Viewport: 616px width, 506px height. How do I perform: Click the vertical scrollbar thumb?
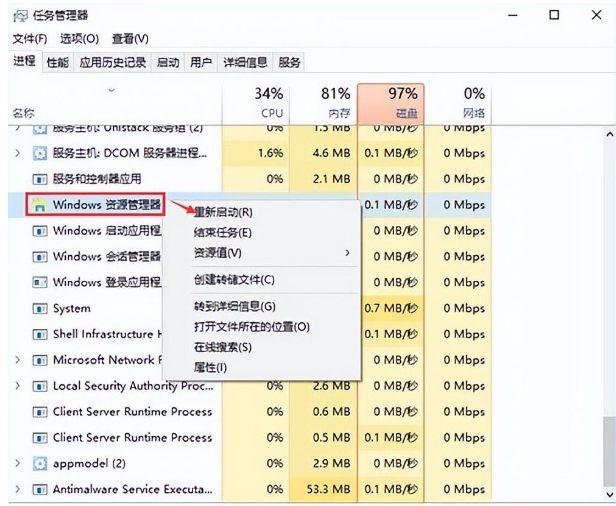click(610, 452)
